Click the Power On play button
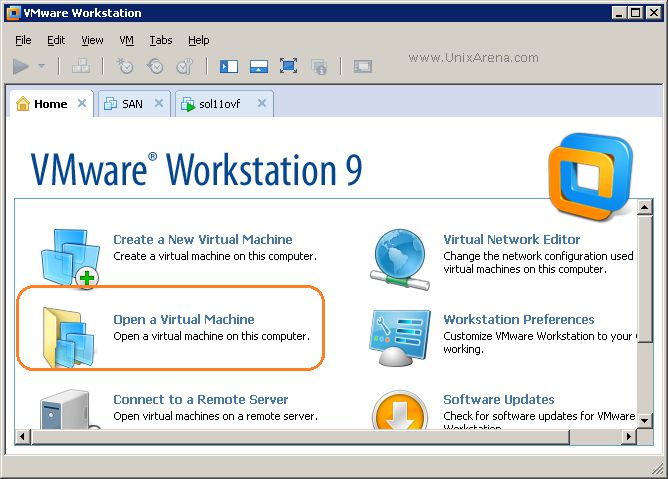The height and width of the screenshot is (479, 668). coord(21,67)
